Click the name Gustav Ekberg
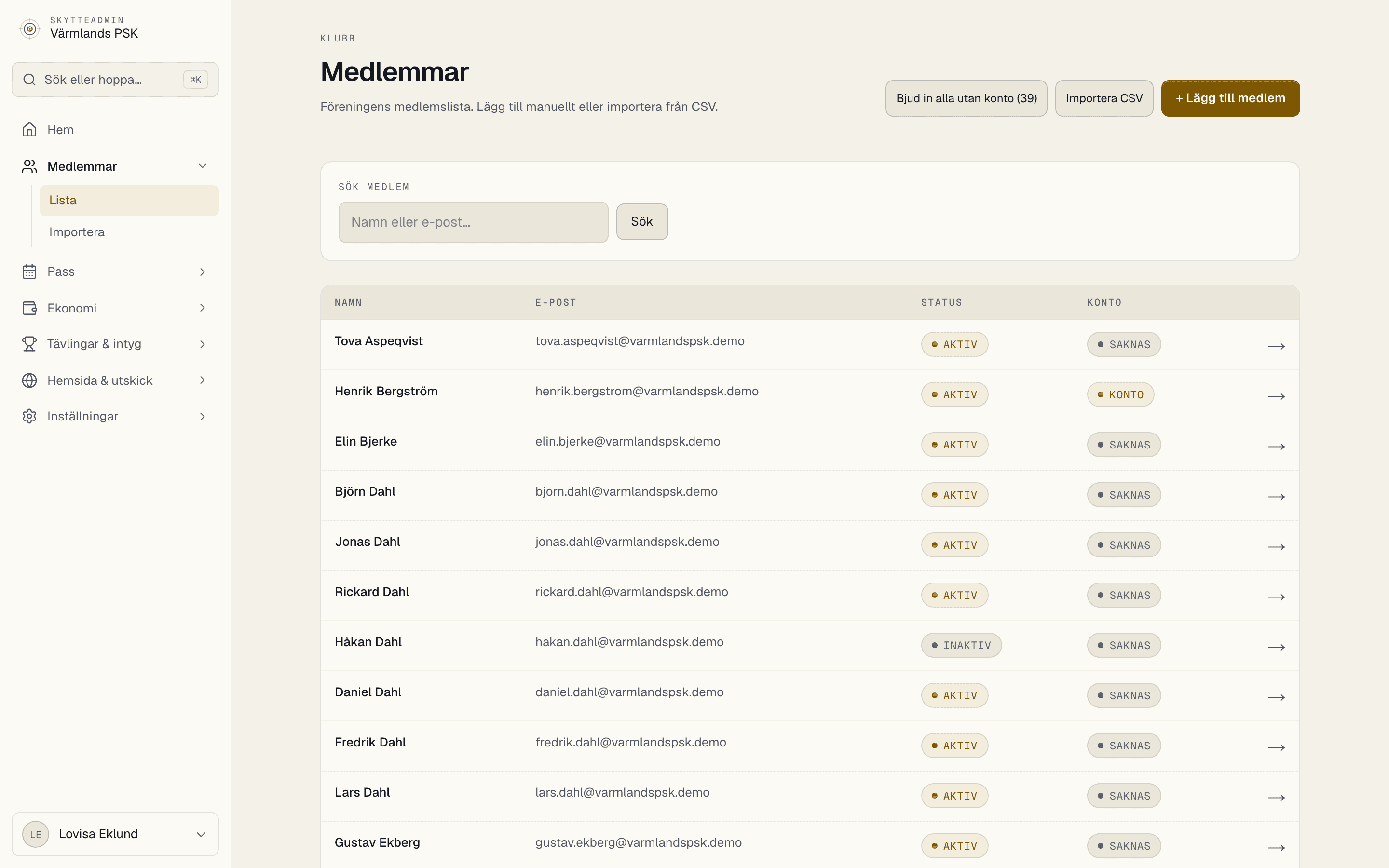 click(377, 842)
